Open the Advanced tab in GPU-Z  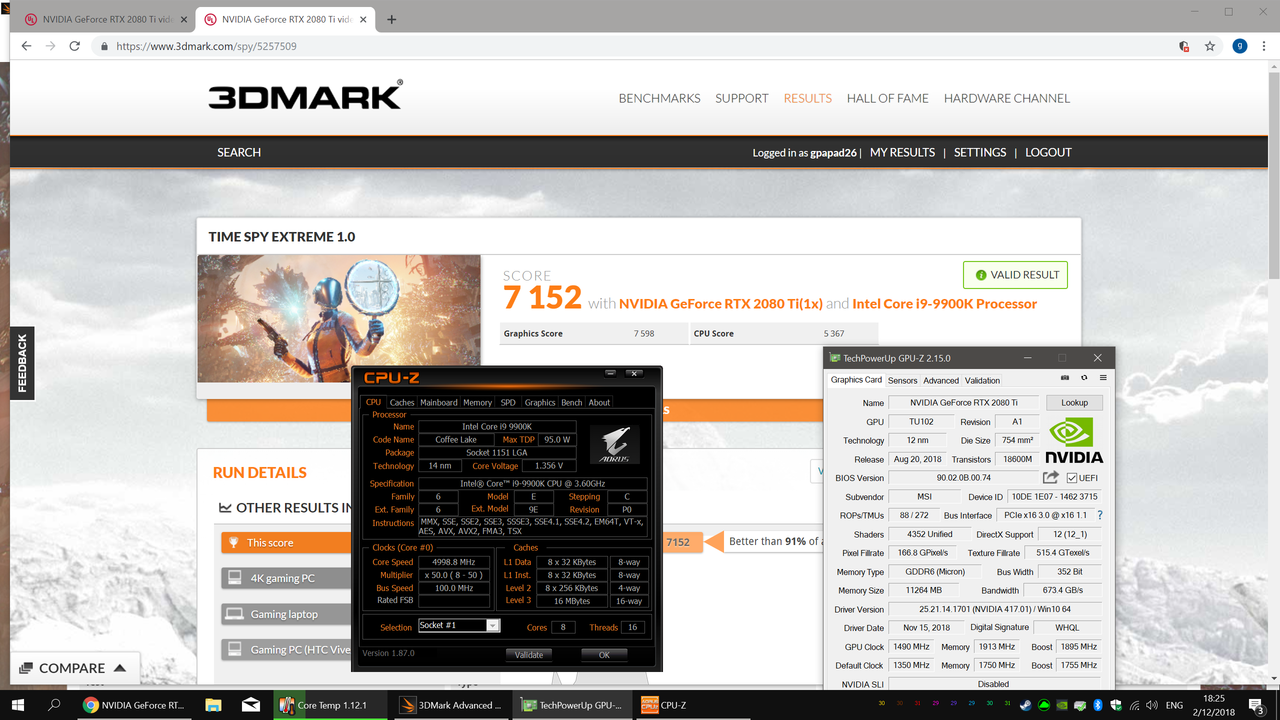click(x=941, y=380)
